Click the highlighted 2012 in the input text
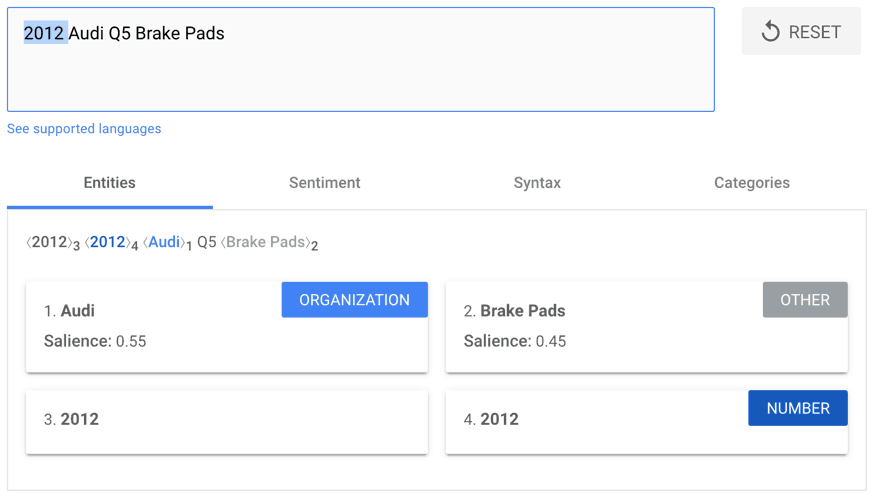Viewport: 874px width, 499px height. click(x=44, y=33)
